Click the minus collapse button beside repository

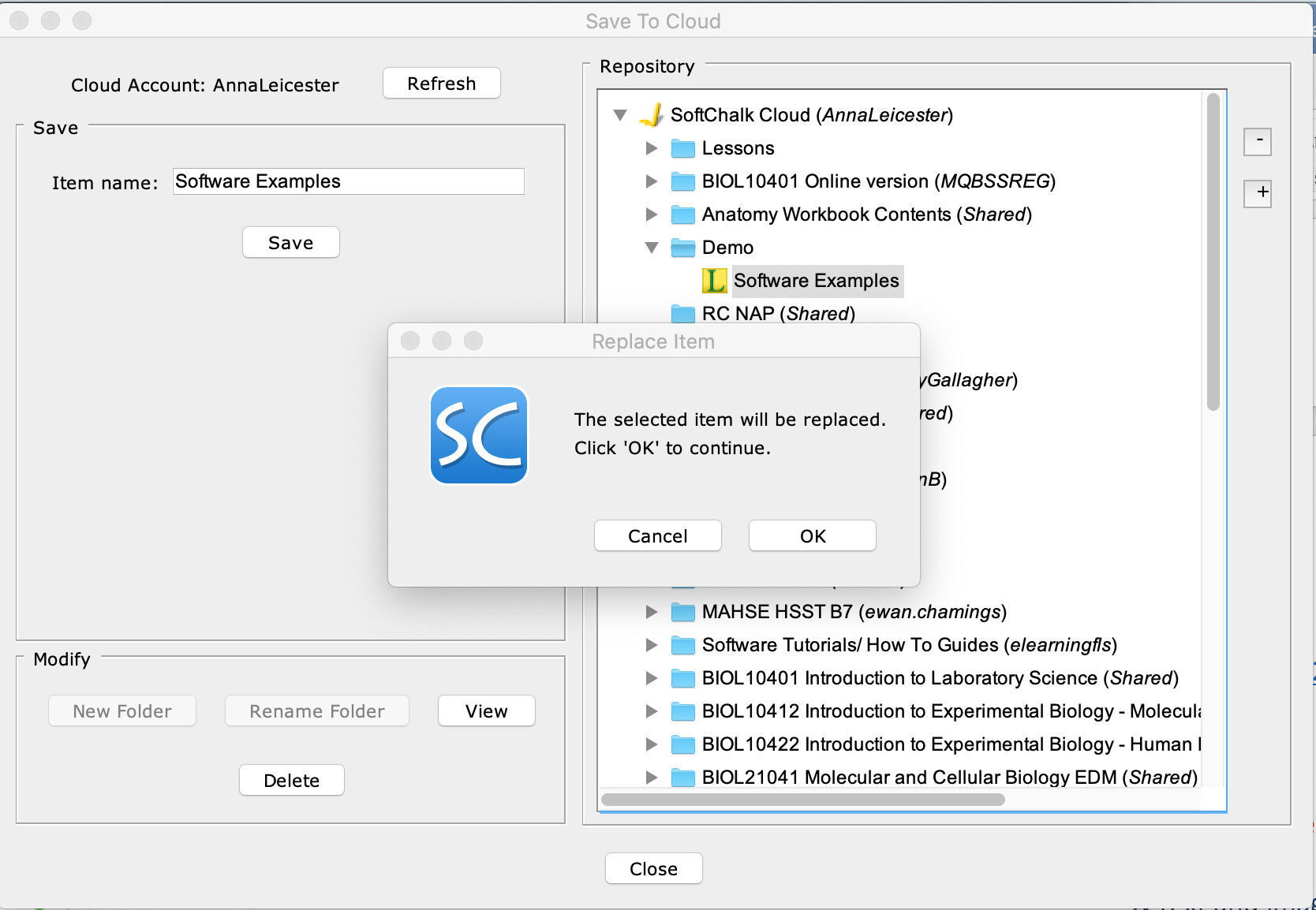point(1258,142)
